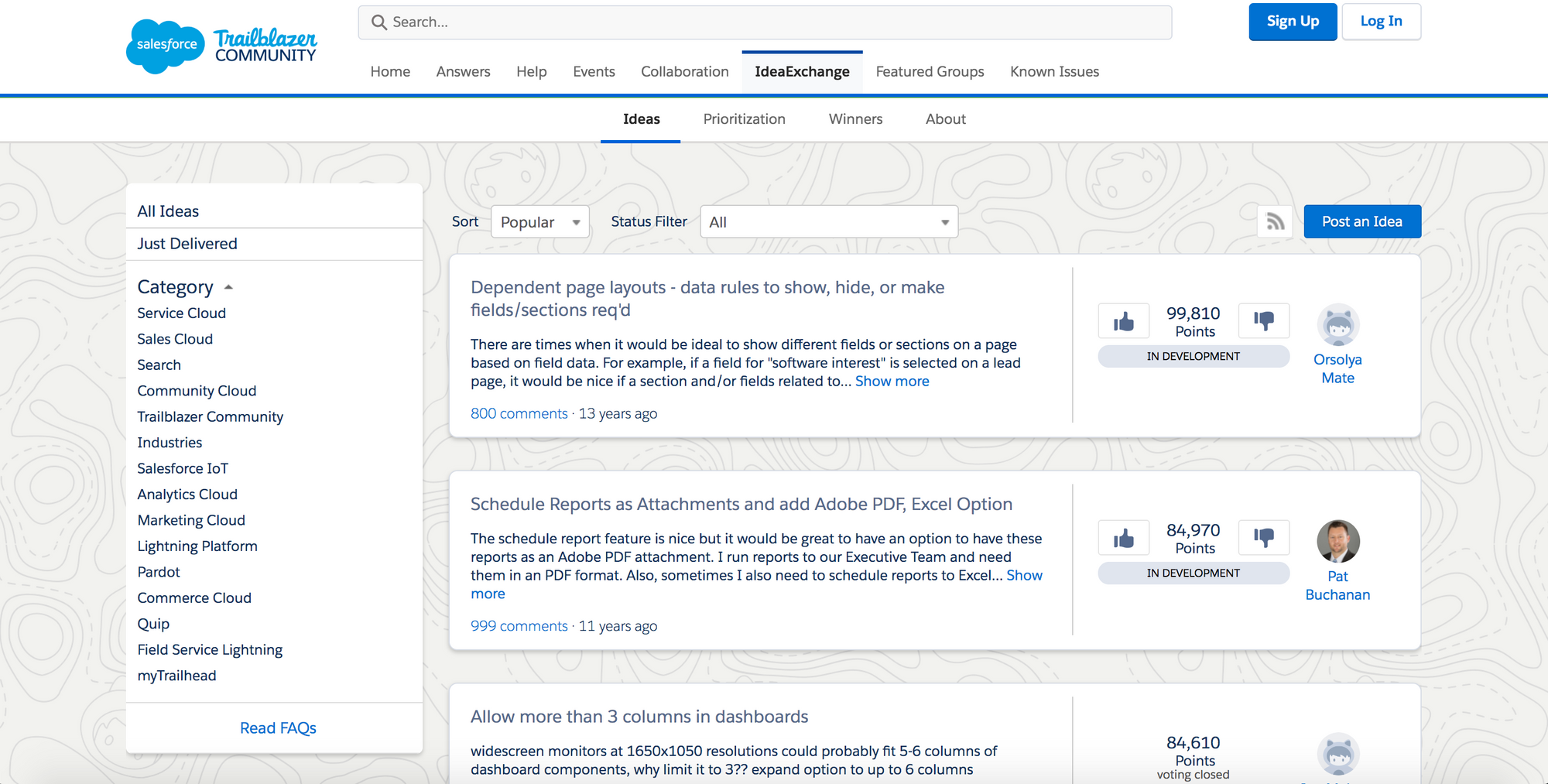1548x784 pixels.
Task: Open the Answers menu item
Action: coord(463,72)
